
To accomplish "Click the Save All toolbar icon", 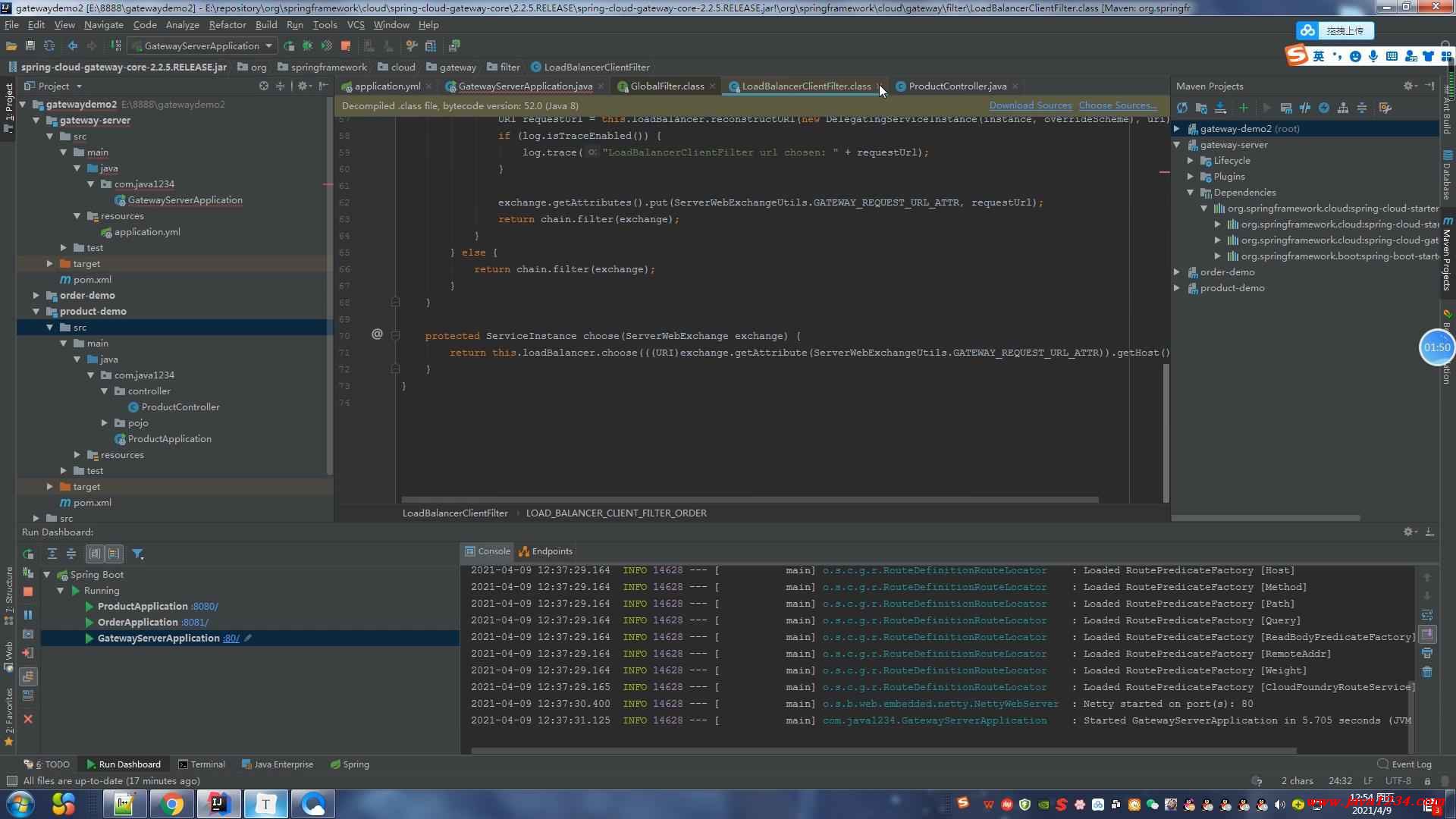I will click(30, 46).
